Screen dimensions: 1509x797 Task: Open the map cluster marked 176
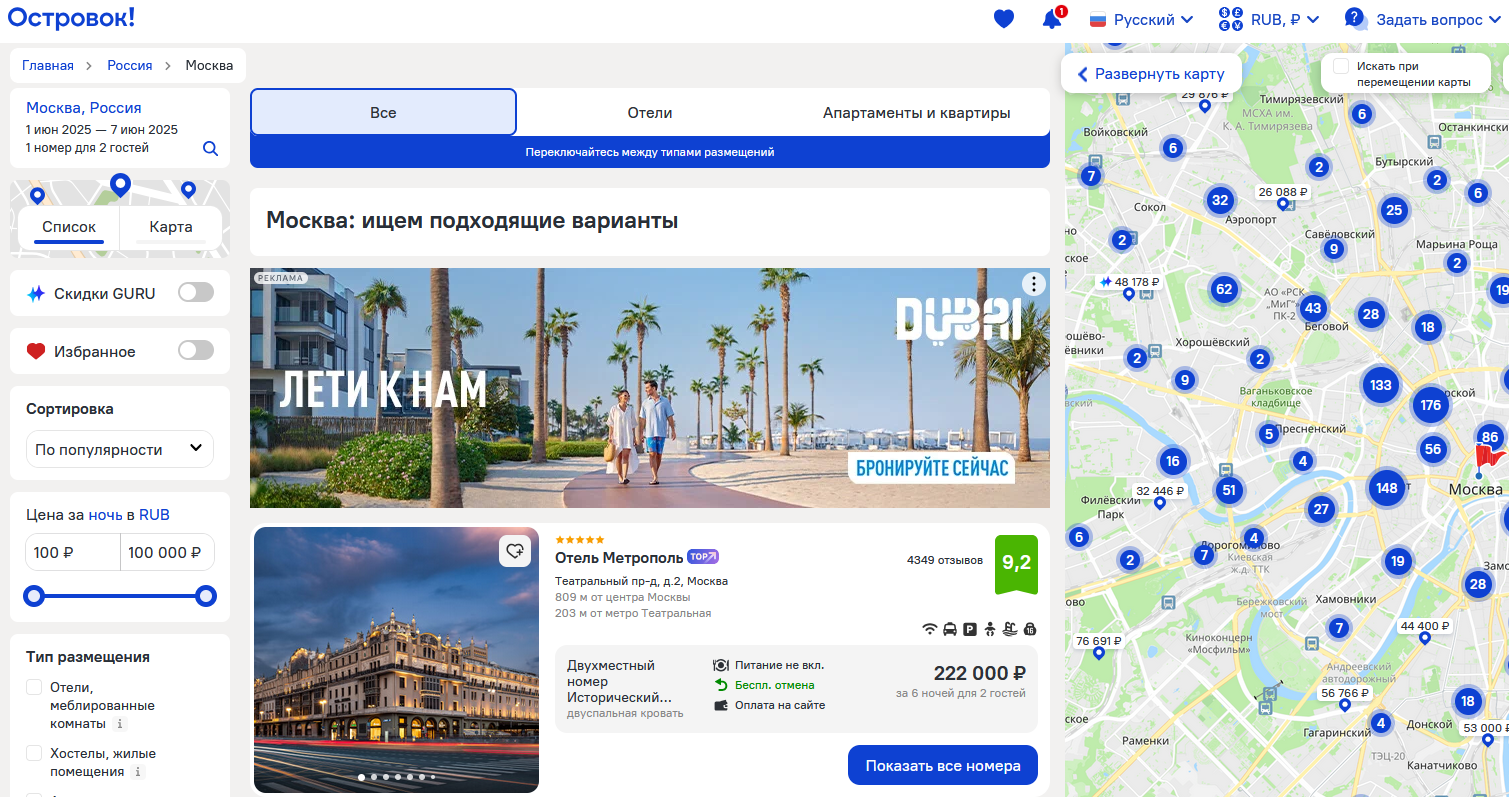tap(1431, 405)
